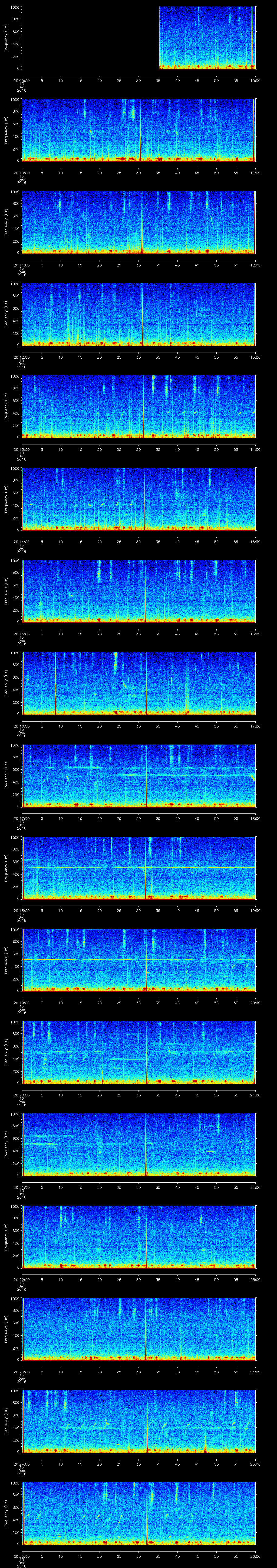Select the 20:12:00 time axis label
The image size is (277, 1568).
tap(21, 357)
